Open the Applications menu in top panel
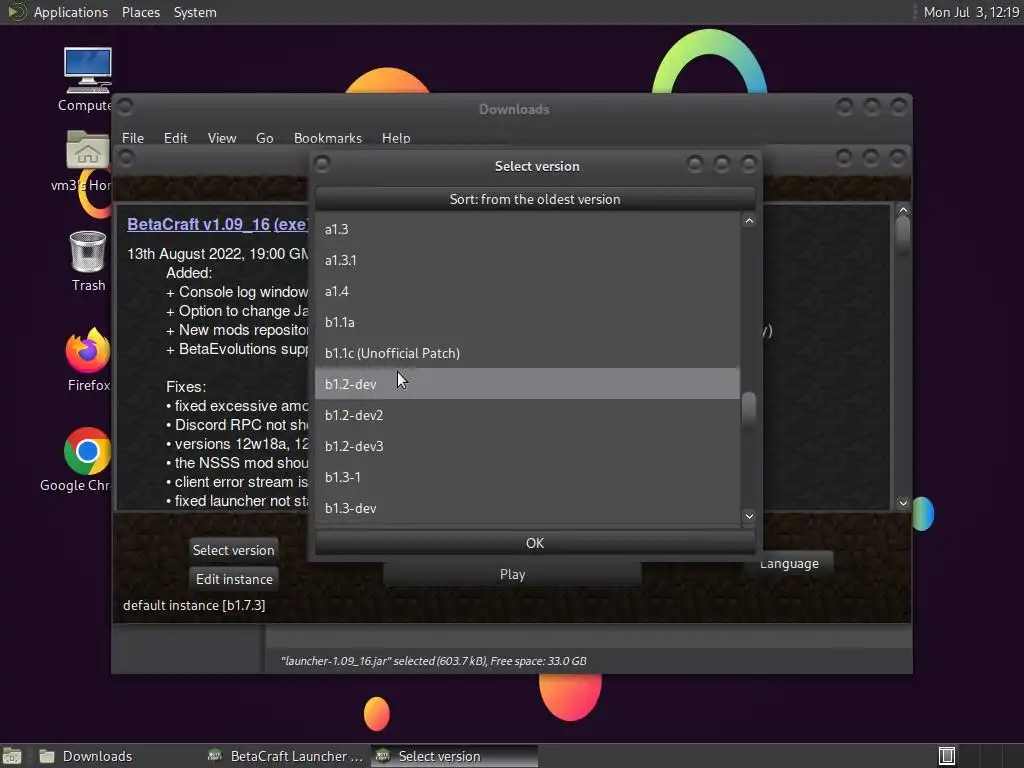 point(71,12)
